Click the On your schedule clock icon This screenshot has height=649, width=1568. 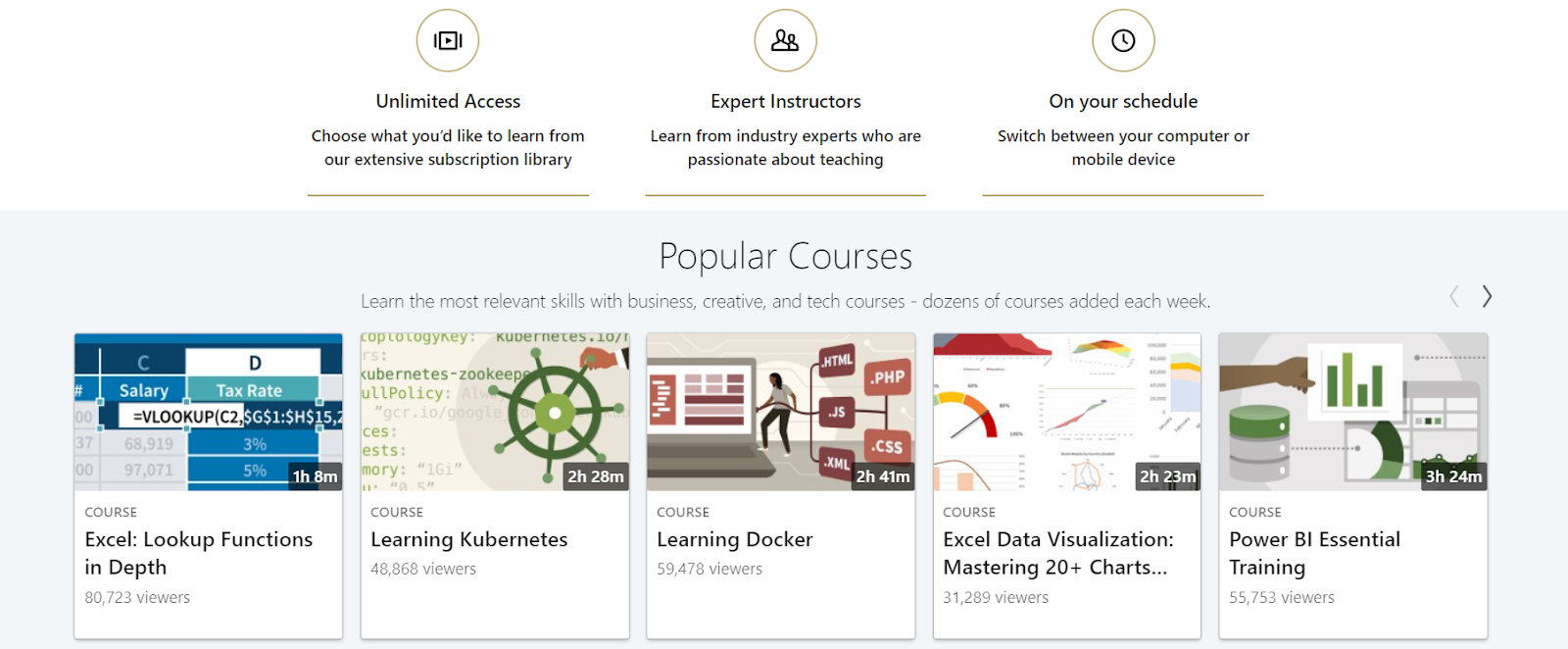(x=1123, y=40)
